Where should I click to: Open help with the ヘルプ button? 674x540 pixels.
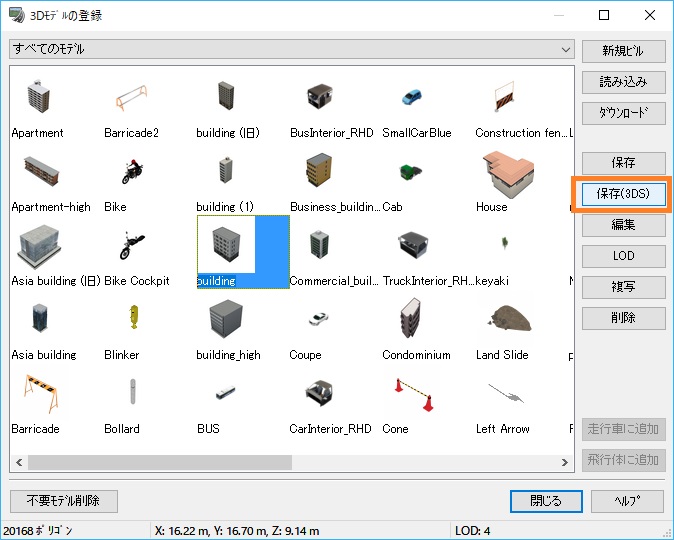point(627,501)
